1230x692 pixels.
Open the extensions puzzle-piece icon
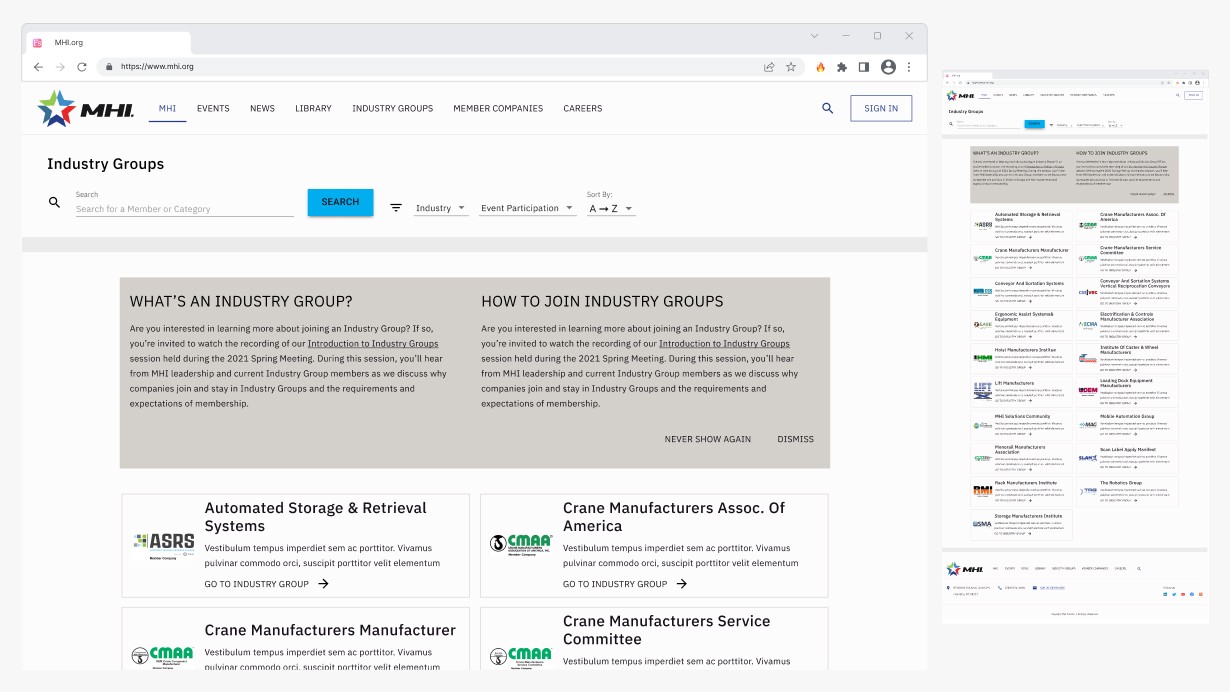(842, 67)
